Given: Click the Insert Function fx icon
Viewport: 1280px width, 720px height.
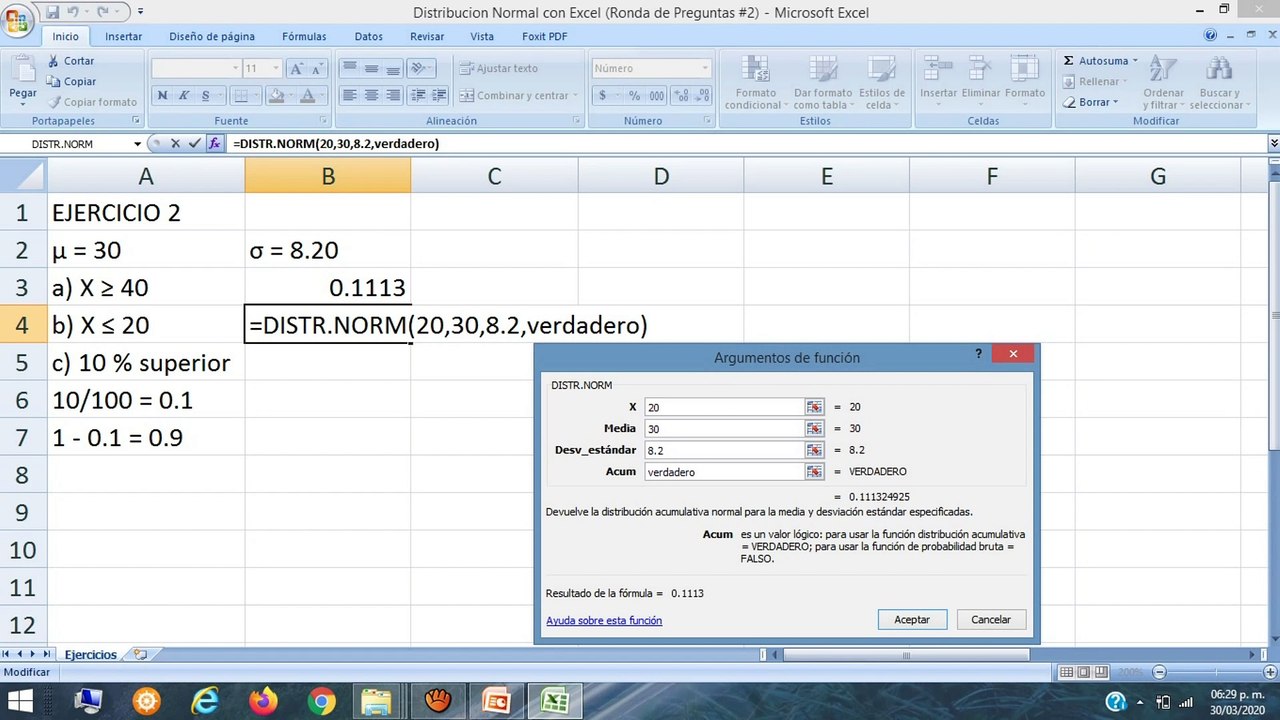Looking at the screenshot, I should (x=214, y=143).
